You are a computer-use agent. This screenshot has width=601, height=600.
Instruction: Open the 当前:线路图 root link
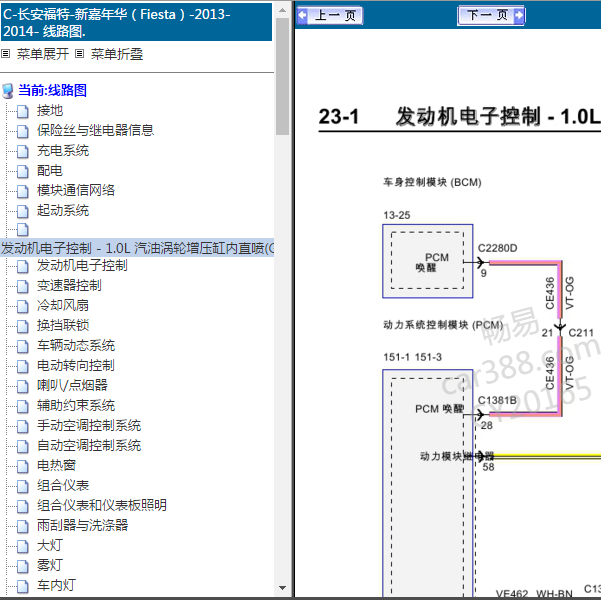[x=53, y=90]
